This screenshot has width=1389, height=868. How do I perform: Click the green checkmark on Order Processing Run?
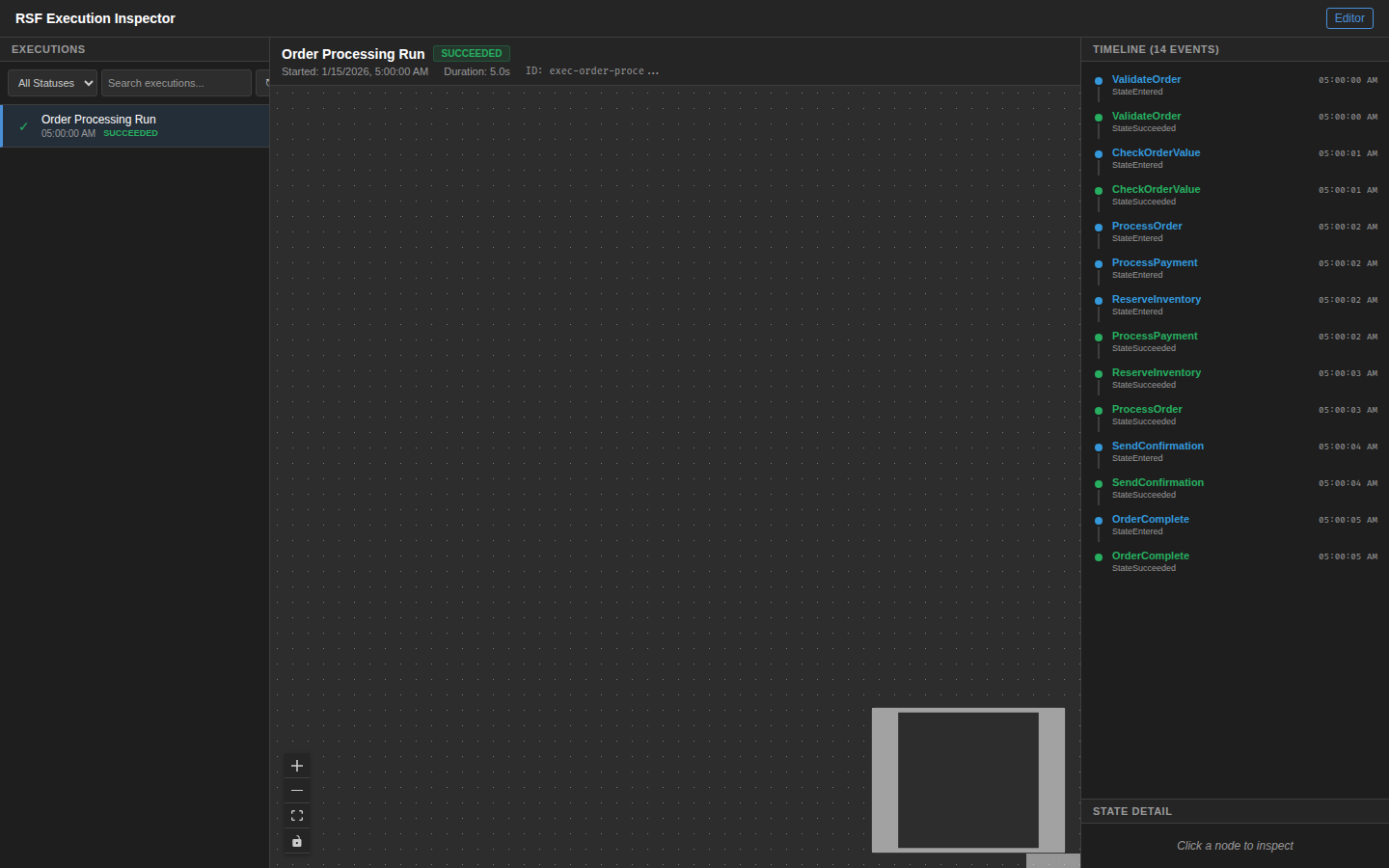coord(24,126)
